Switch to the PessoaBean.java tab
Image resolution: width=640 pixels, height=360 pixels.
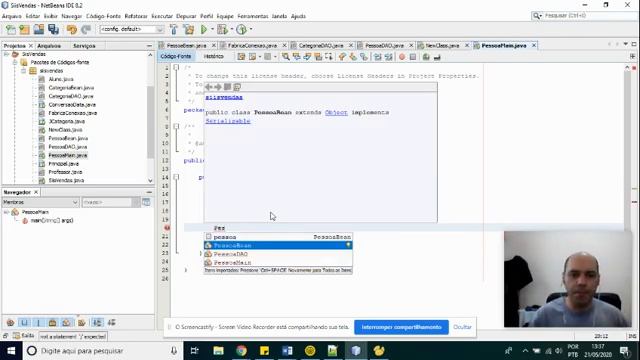[x=187, y=45]
